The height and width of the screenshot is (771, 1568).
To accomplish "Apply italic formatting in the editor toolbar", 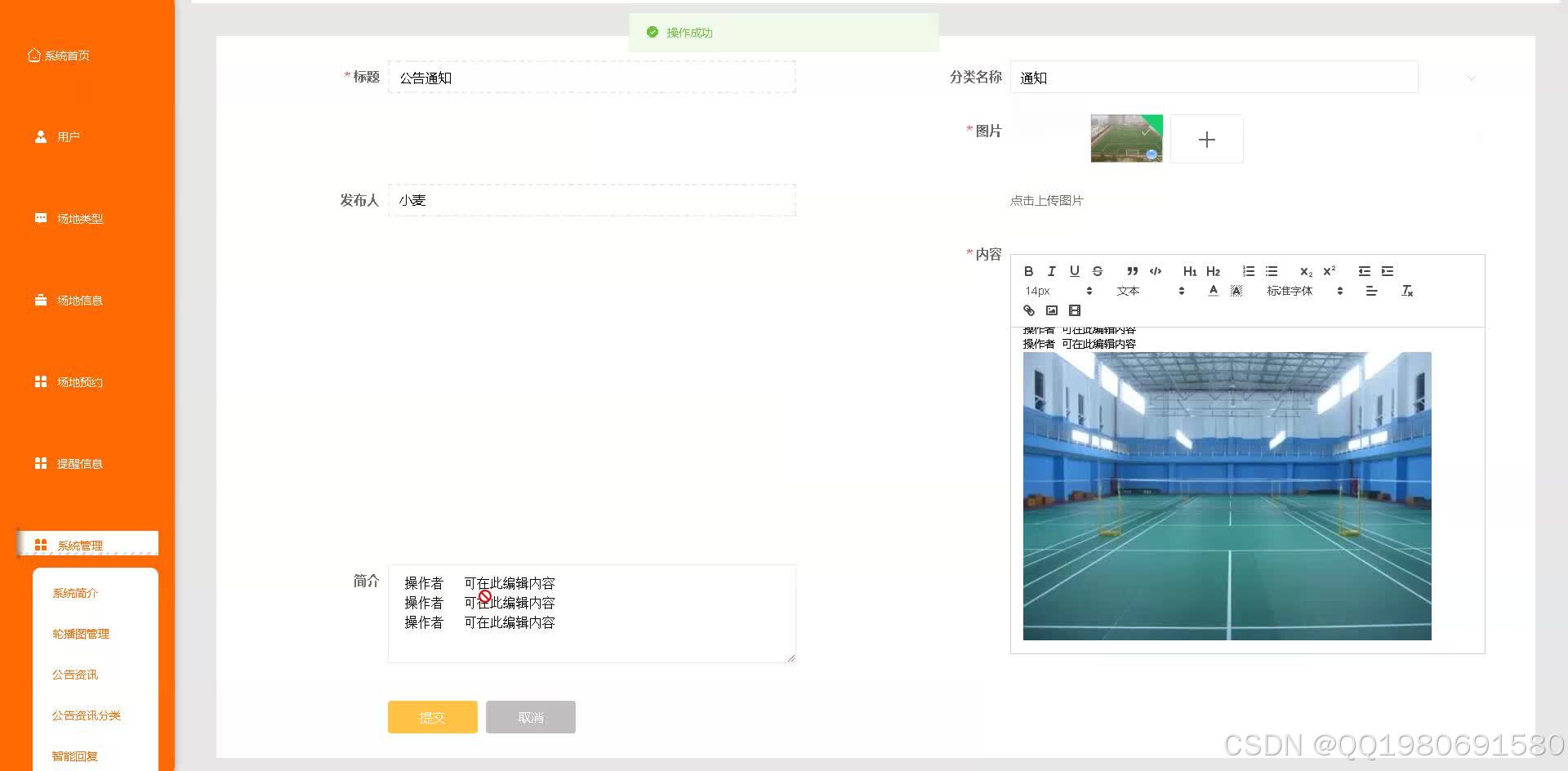I will (1052, 270).
